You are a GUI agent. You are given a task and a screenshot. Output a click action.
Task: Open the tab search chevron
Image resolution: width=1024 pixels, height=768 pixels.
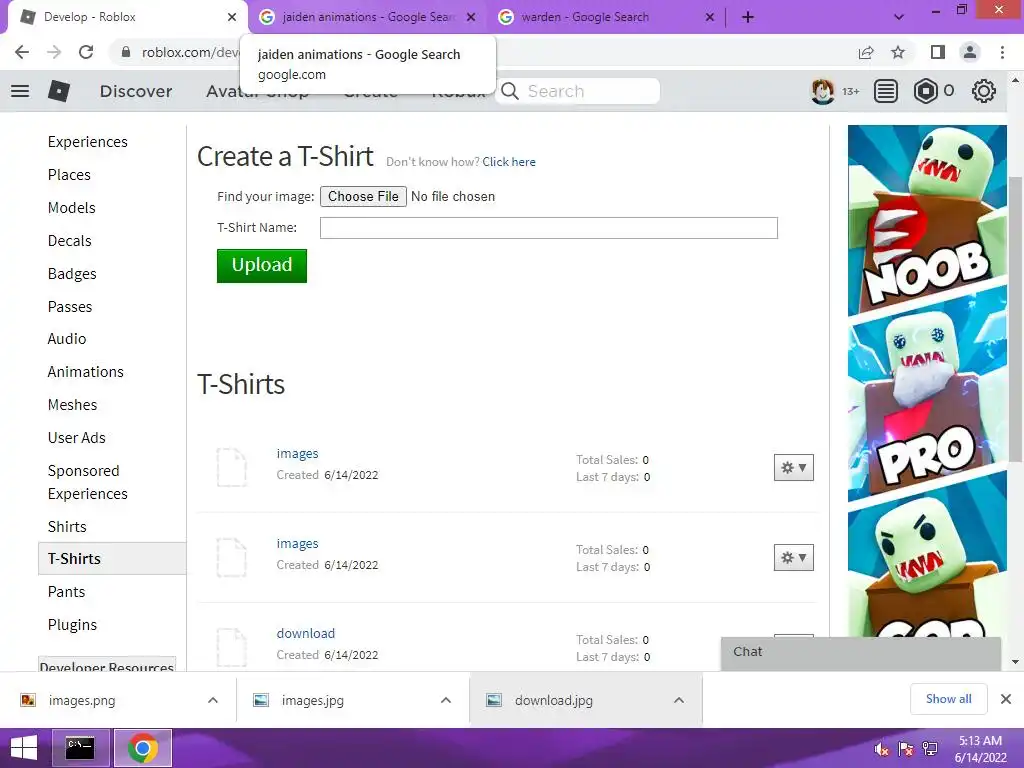tap(899, 17)
